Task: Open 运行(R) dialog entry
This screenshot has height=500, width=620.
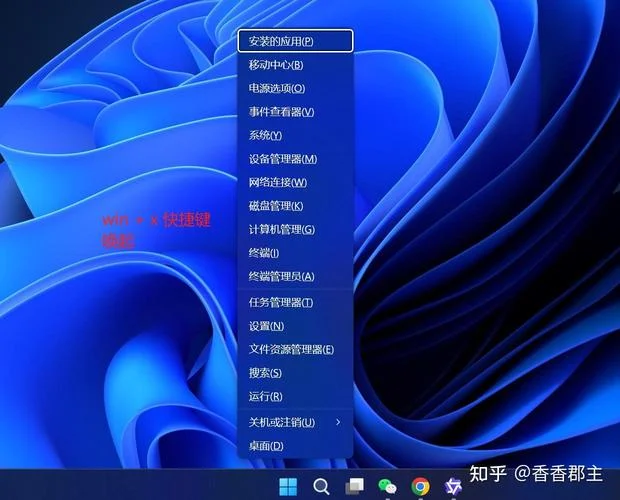Action: coord(295,396)
